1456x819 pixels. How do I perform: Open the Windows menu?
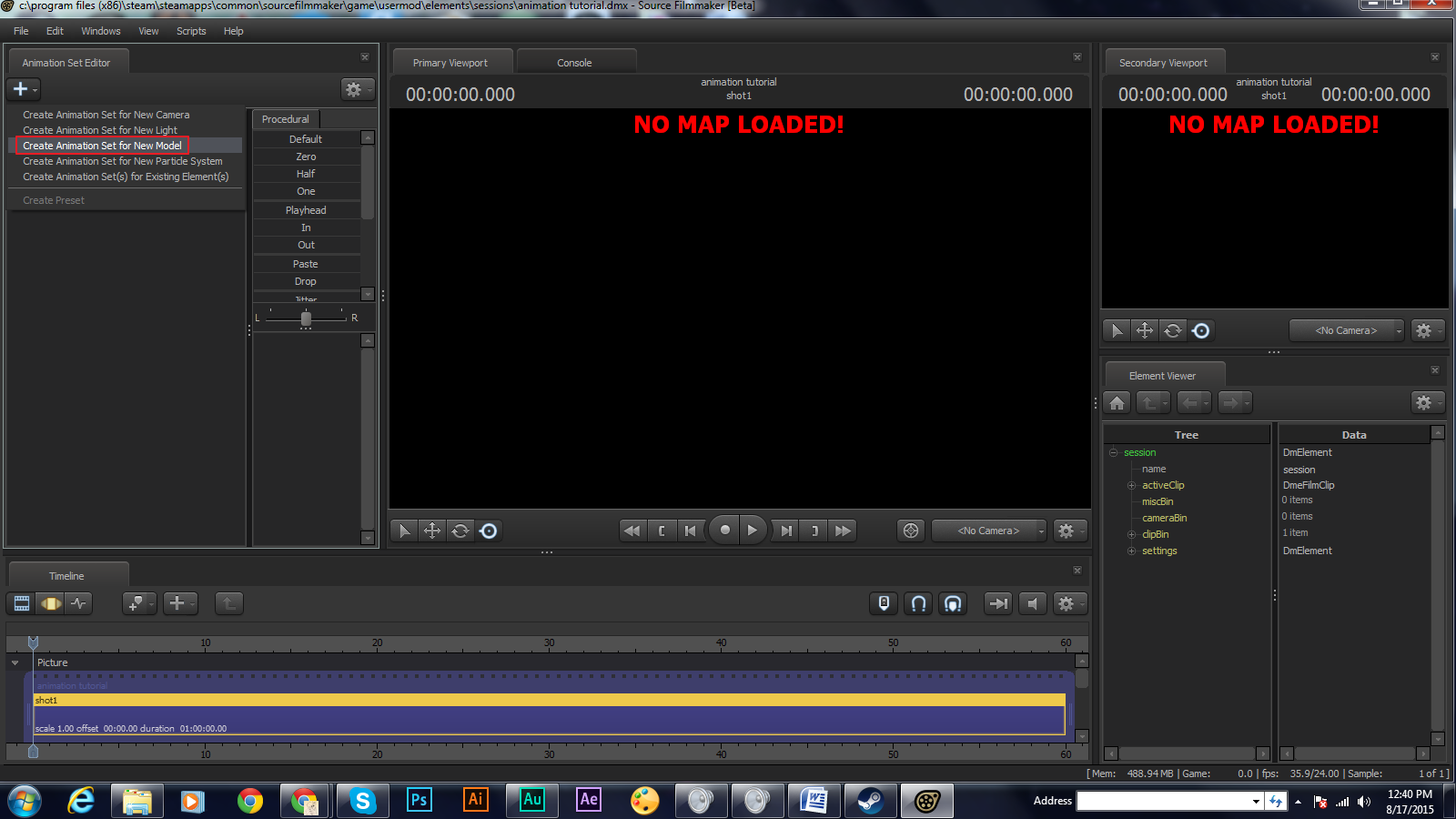(x=101, y=31)
